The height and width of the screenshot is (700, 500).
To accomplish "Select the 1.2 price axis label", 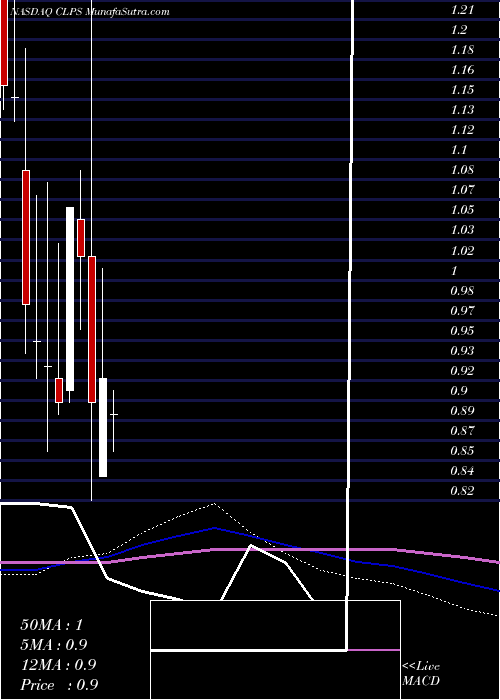I will [459, 30].
